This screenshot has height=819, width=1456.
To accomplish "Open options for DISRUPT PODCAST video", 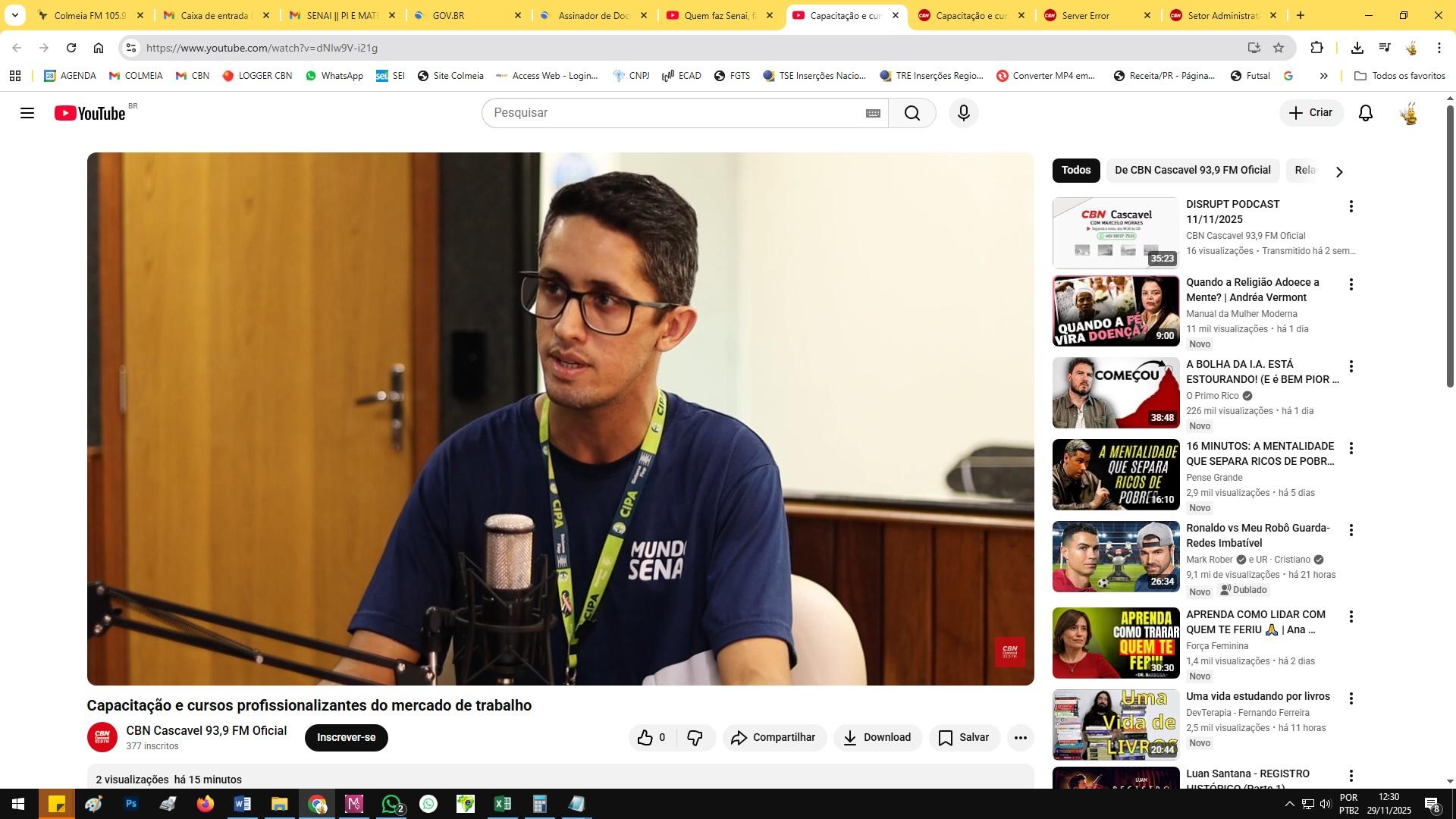I will [1351, 206].
